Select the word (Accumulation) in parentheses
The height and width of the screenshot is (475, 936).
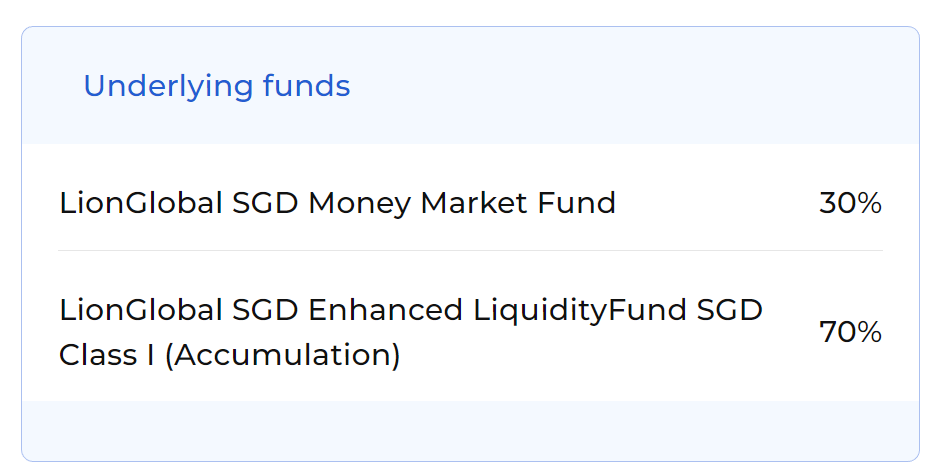tap(282, 356)
